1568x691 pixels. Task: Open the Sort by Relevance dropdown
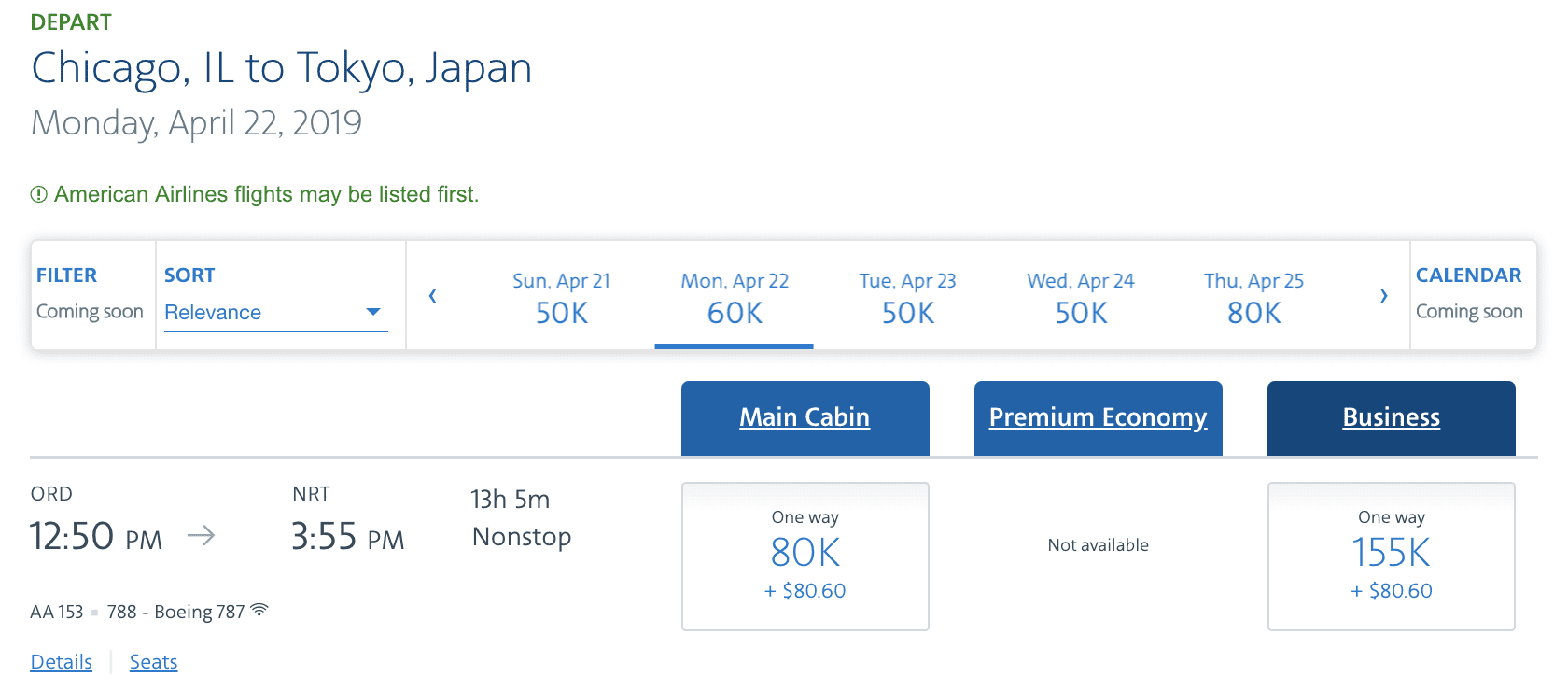275,313
